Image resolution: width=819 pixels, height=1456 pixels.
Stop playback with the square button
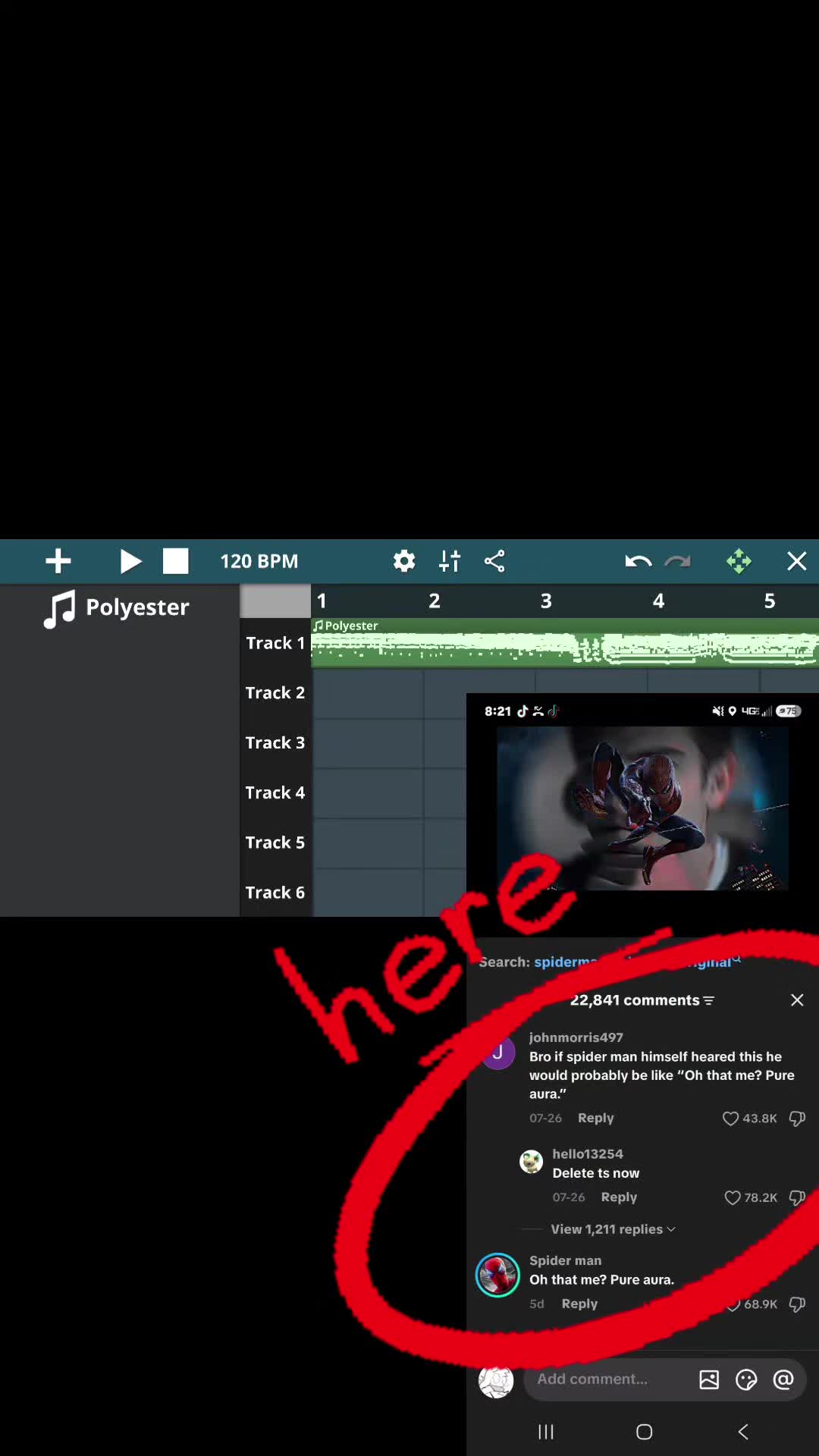[175, 561]
